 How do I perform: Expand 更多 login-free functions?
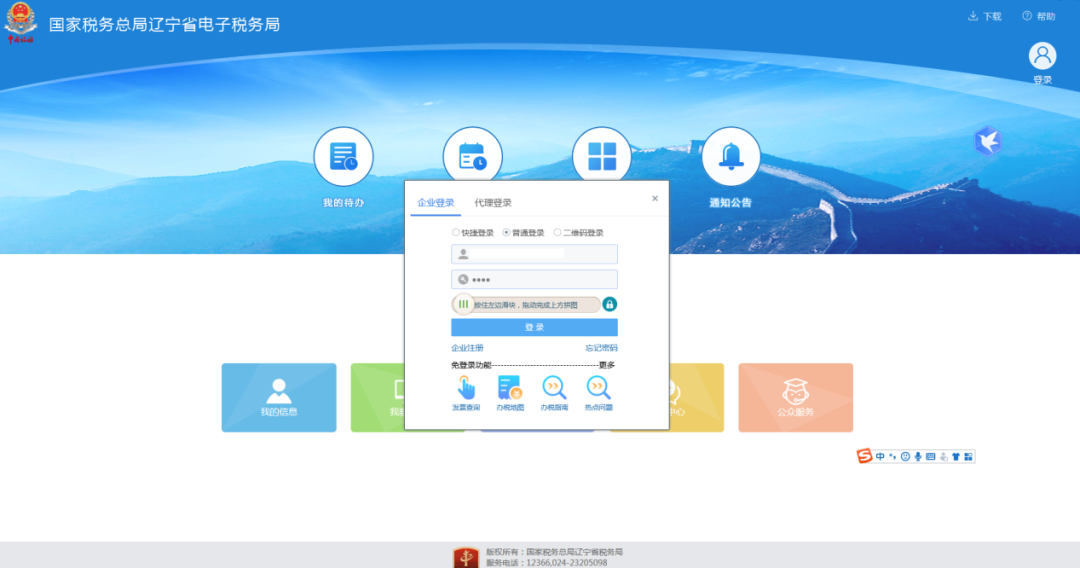pos(607,365)
